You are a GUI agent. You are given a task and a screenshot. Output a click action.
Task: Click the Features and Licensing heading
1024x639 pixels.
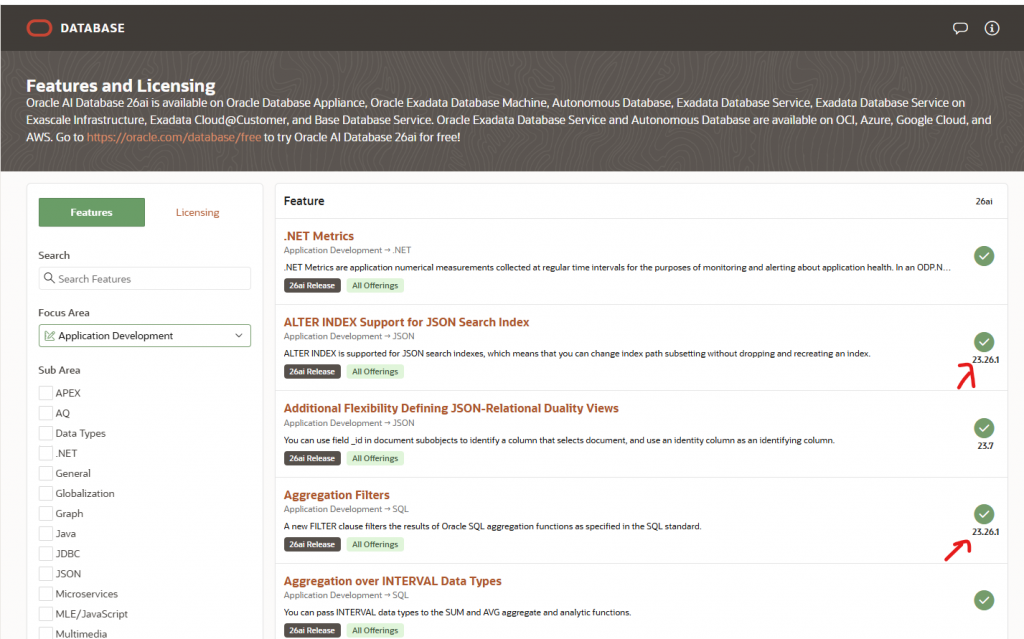[121, 86]
